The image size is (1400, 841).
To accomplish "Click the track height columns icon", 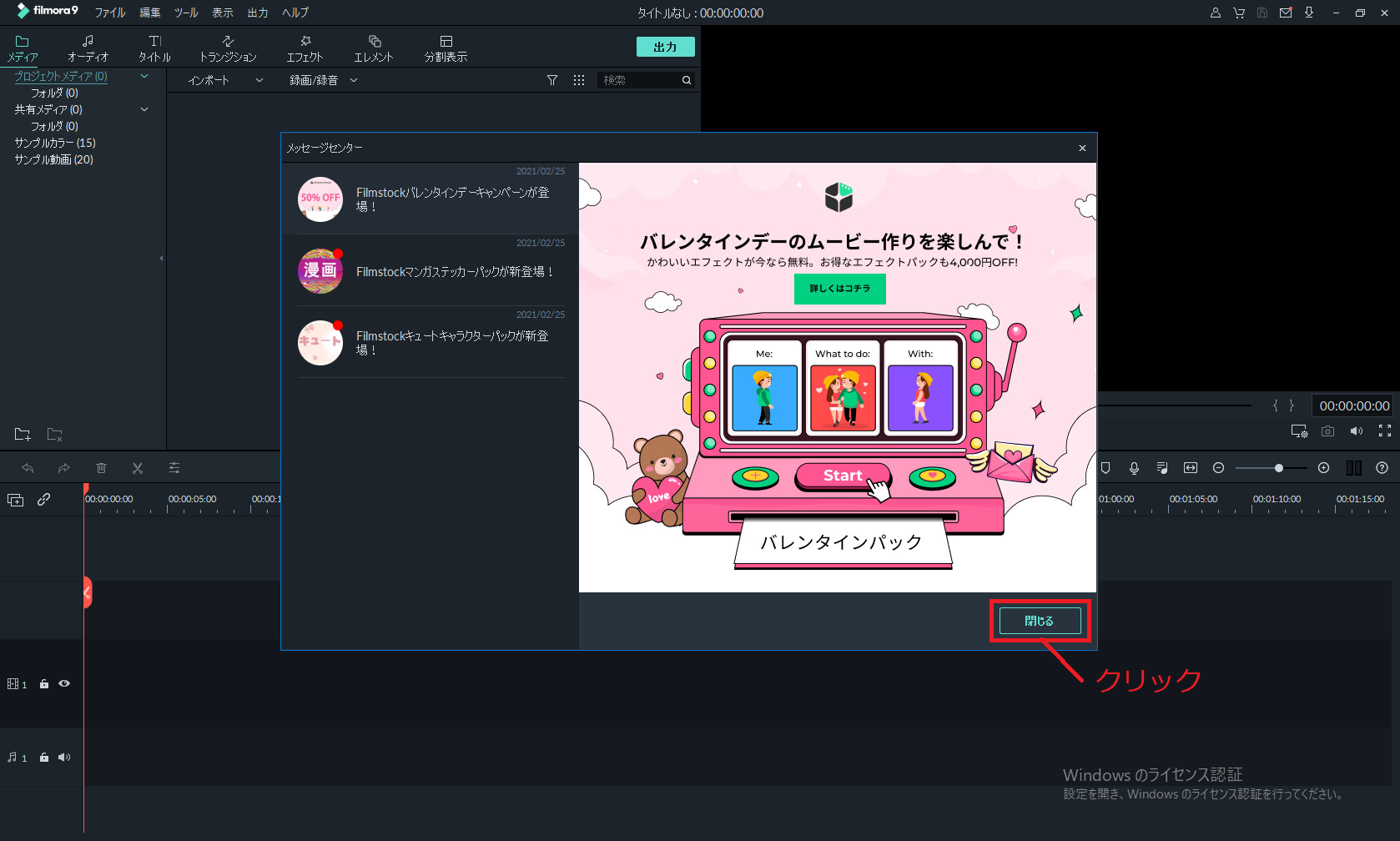I will (x=1354, y=468).
